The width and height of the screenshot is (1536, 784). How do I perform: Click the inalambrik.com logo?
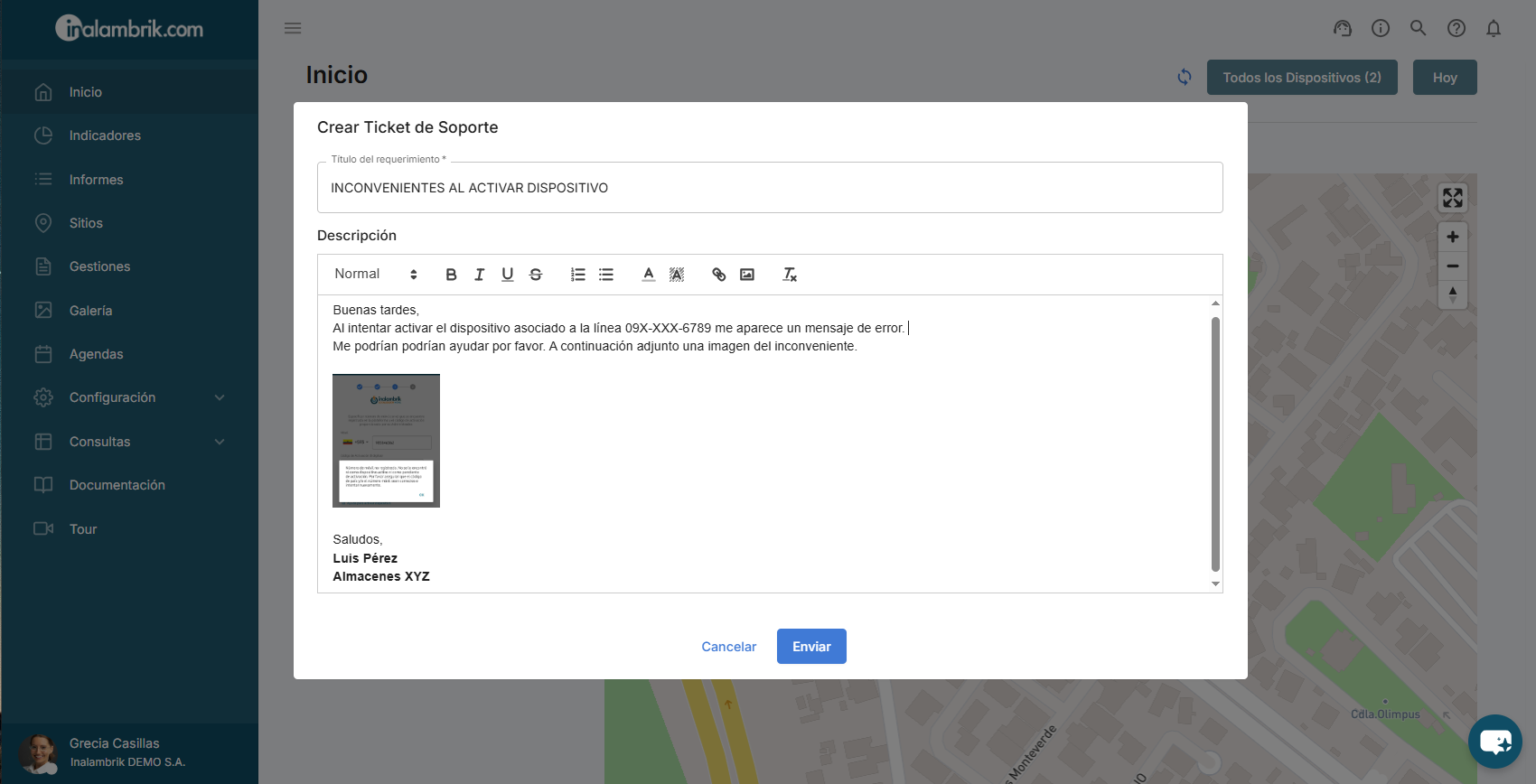[129, 29]
